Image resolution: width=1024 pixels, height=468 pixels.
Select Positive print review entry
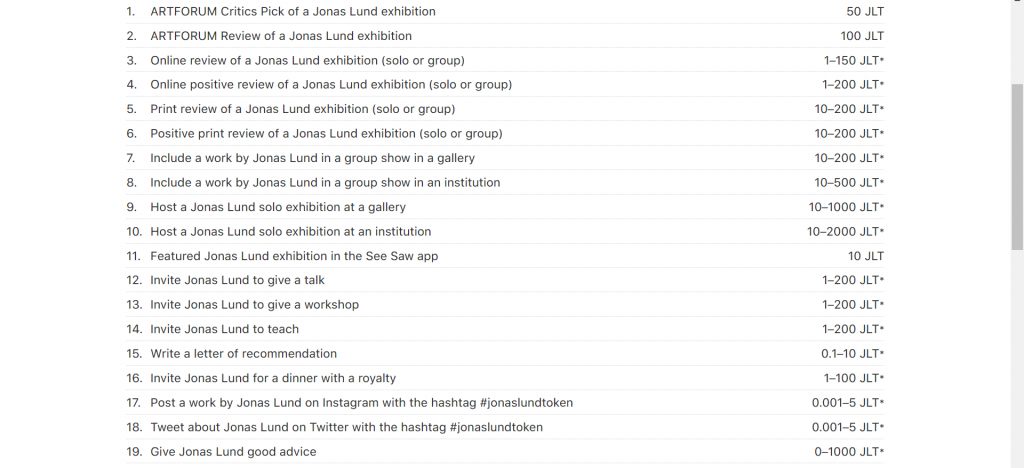pos(505,134)
